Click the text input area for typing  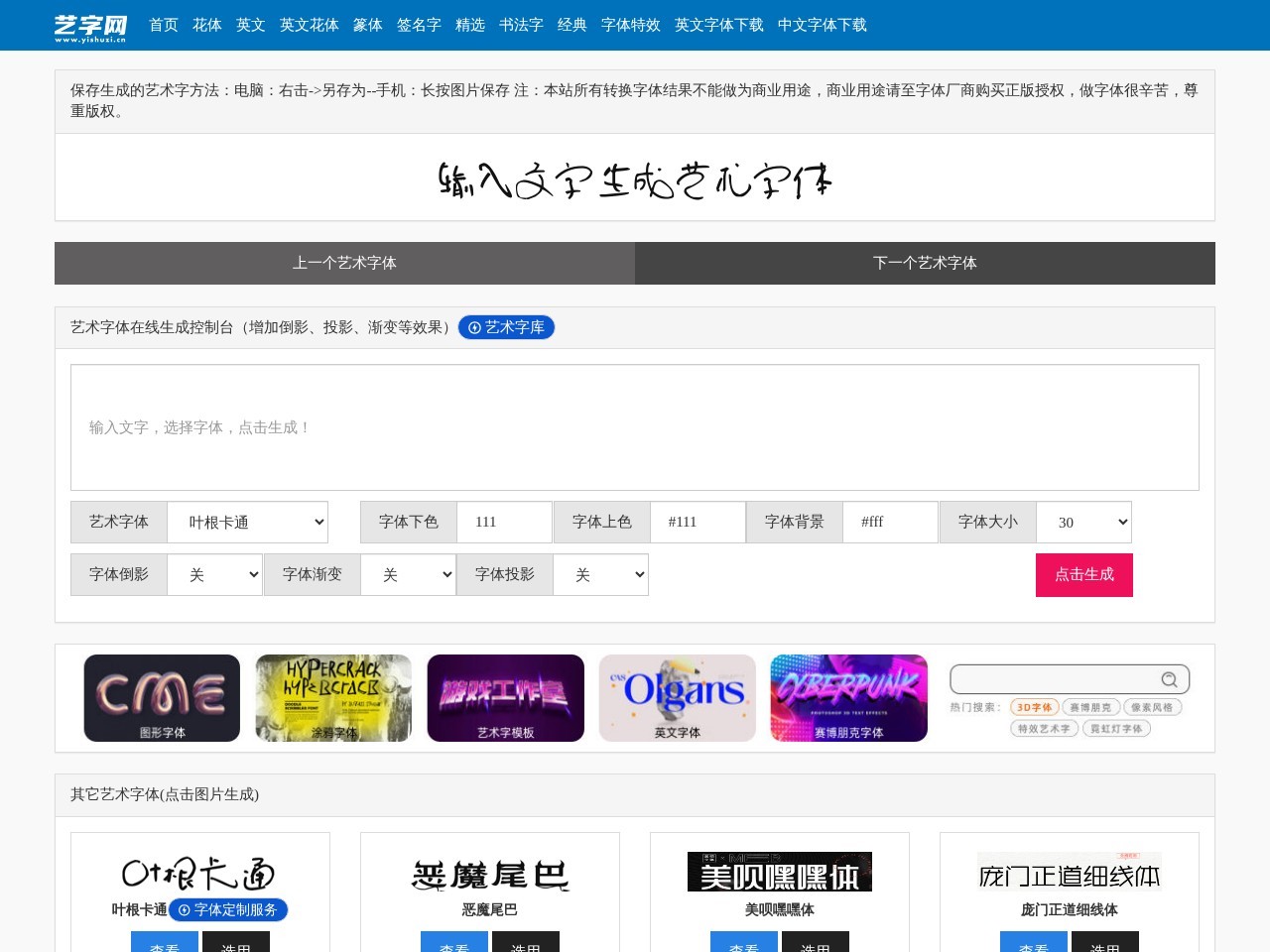[634, 427]
